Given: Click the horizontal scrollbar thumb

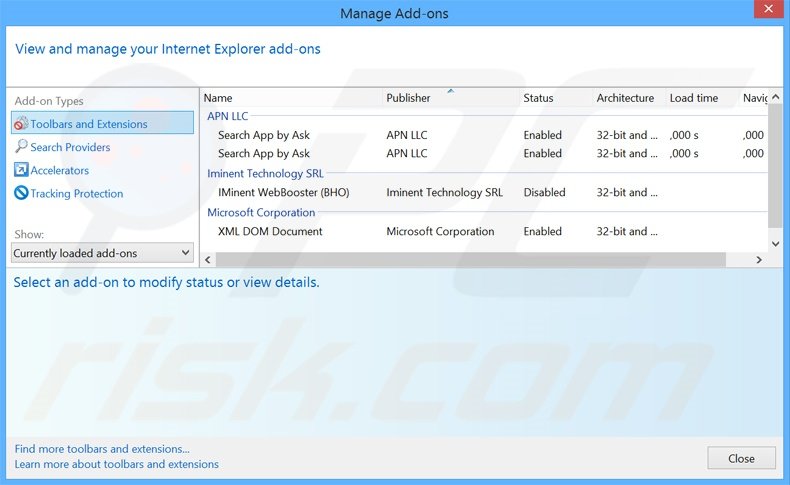Looking at the screenshot, I should 471,260.
